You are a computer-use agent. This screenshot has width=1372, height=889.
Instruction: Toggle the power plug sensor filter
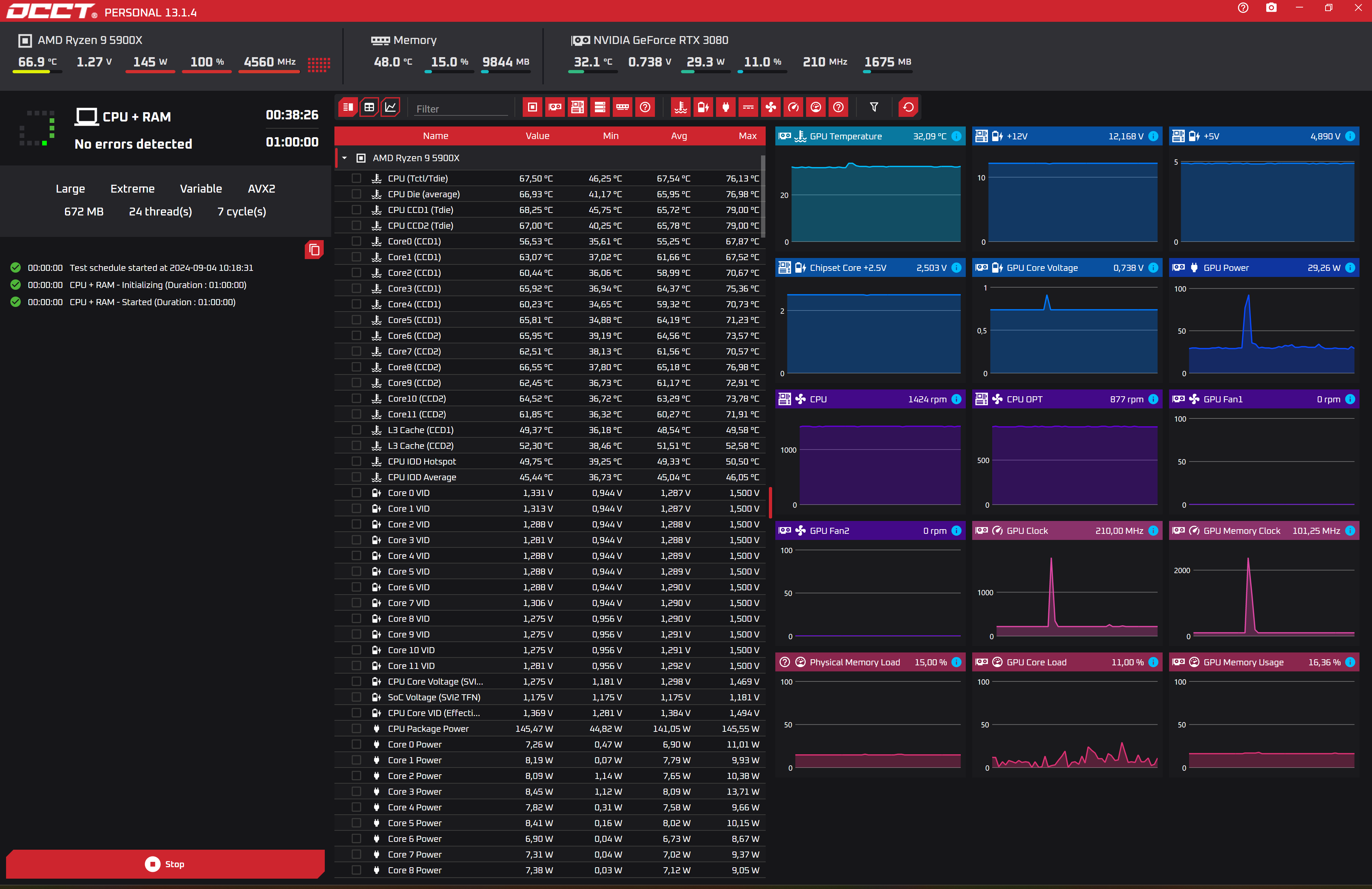(x=726, y=107)
